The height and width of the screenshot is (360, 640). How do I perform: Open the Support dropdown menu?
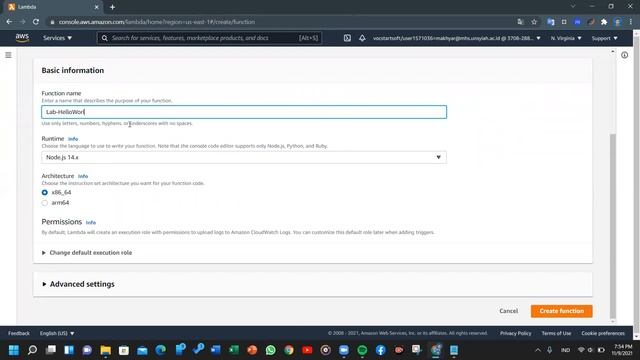(604, 38)
